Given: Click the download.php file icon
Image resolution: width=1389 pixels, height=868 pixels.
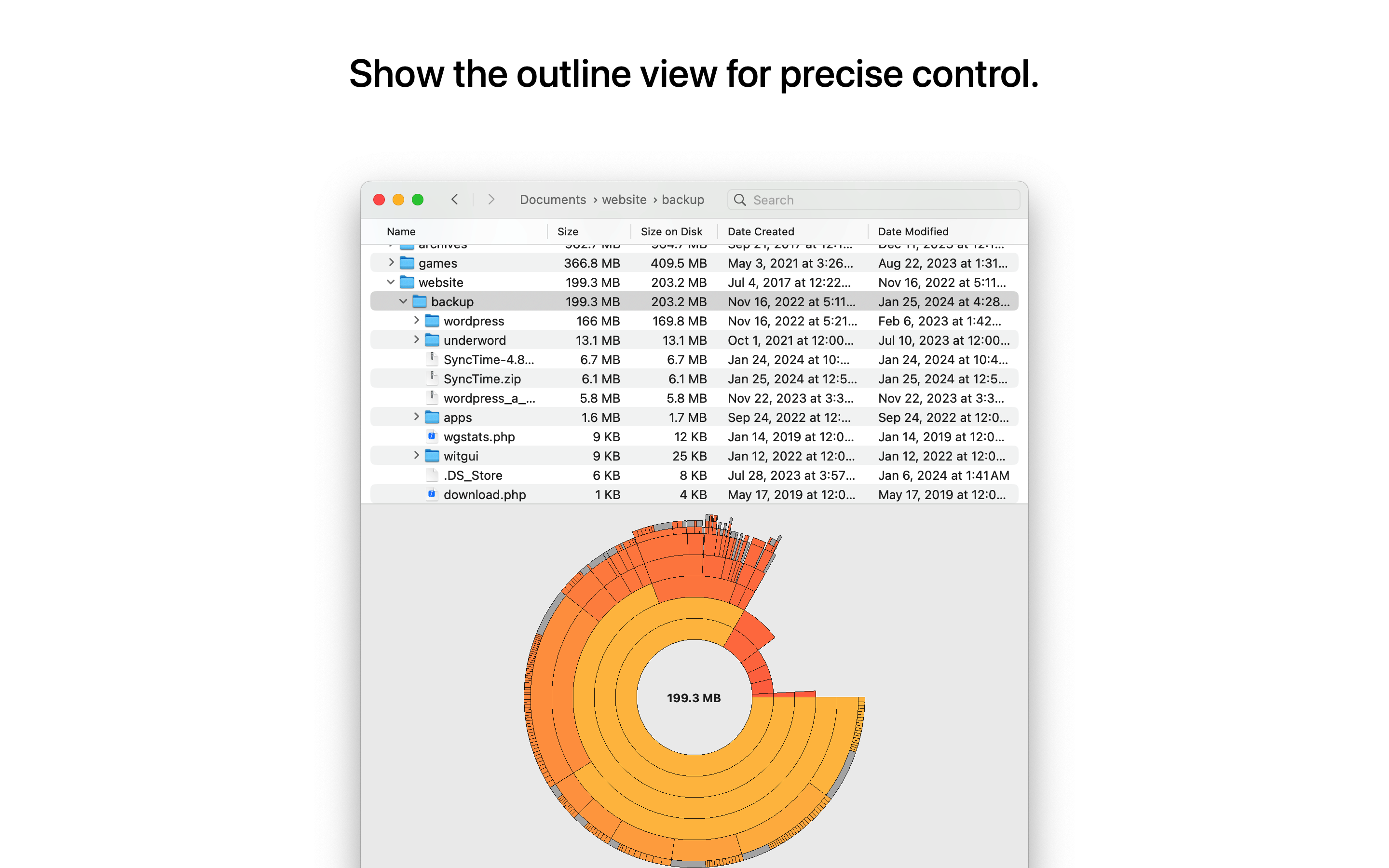Looking at the screenshot, I should [432, 494].
